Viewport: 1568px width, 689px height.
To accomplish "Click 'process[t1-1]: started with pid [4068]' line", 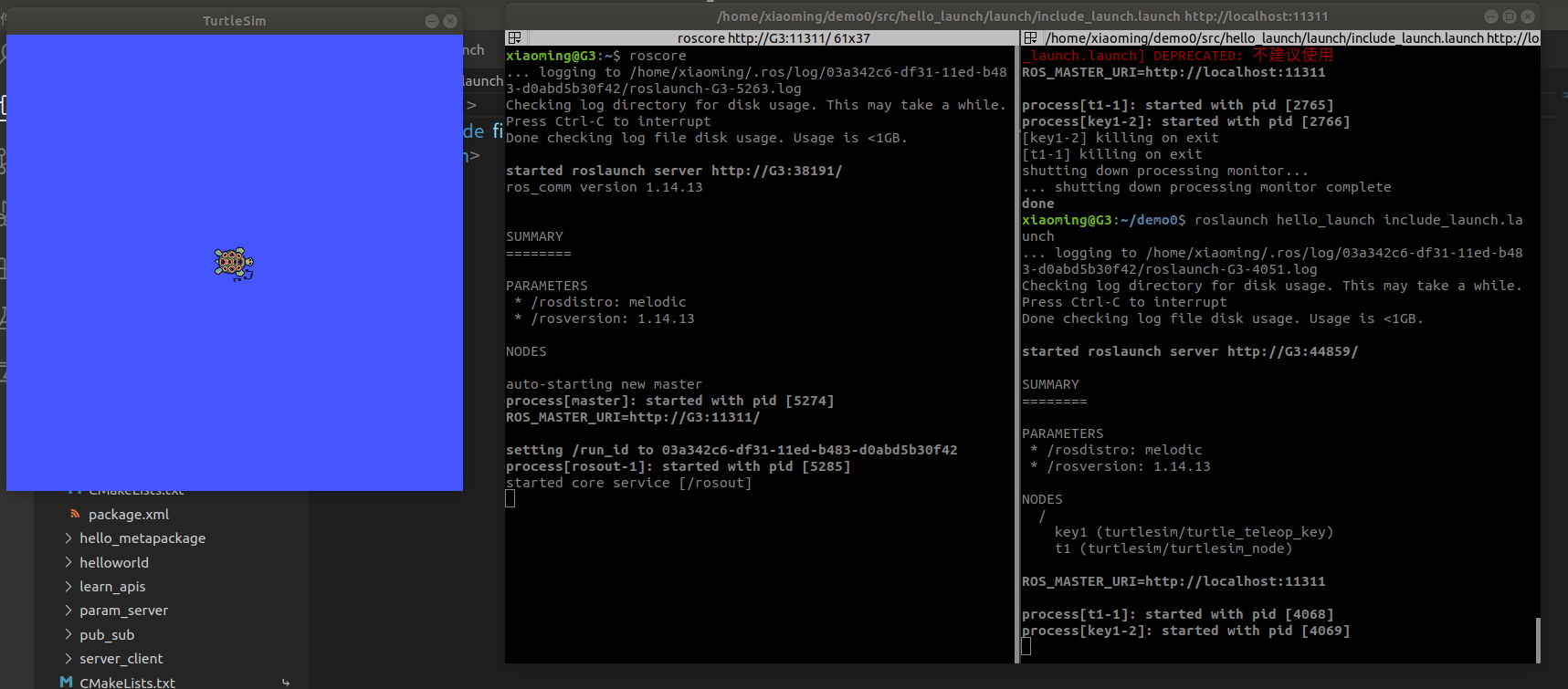I will pyautogui.click(x=1178, y=614).
